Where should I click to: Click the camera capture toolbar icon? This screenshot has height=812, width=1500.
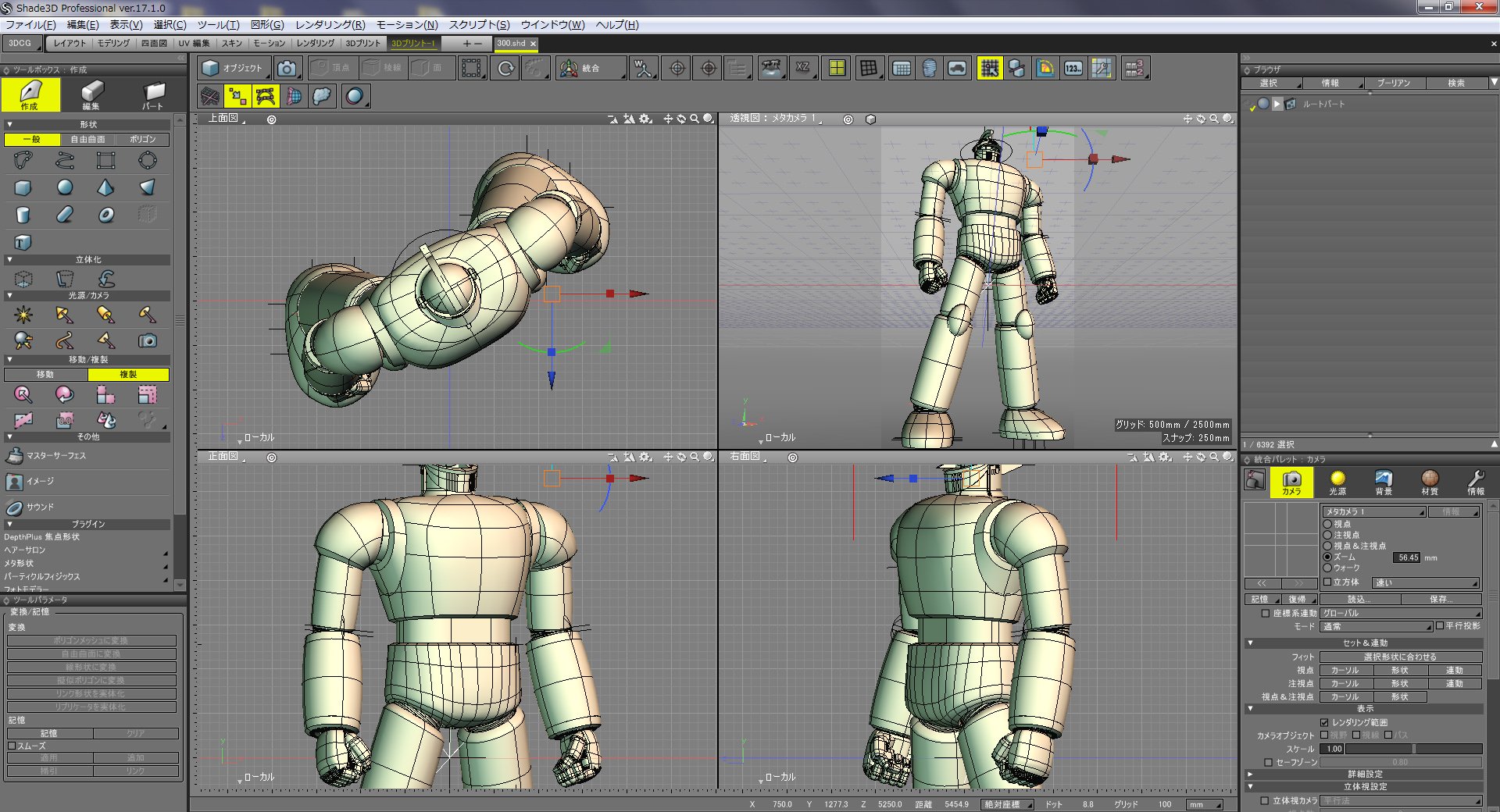pyautogui.click(x=287, y=69)
